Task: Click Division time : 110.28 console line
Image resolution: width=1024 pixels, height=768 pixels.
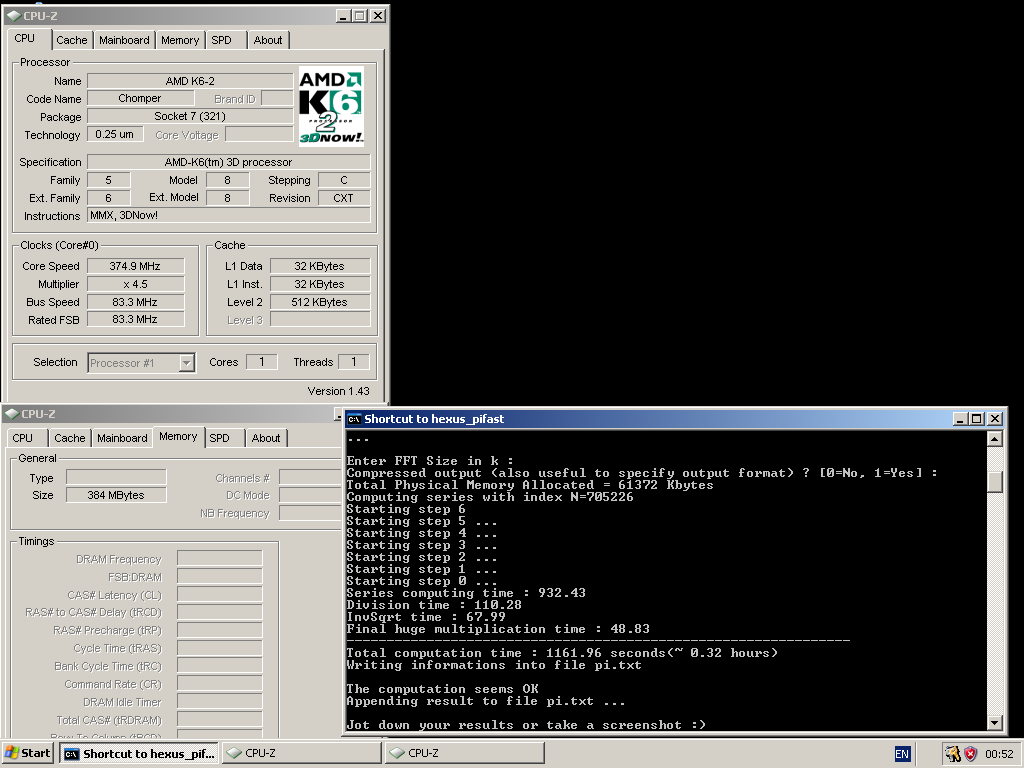Action: click(434, 605)
